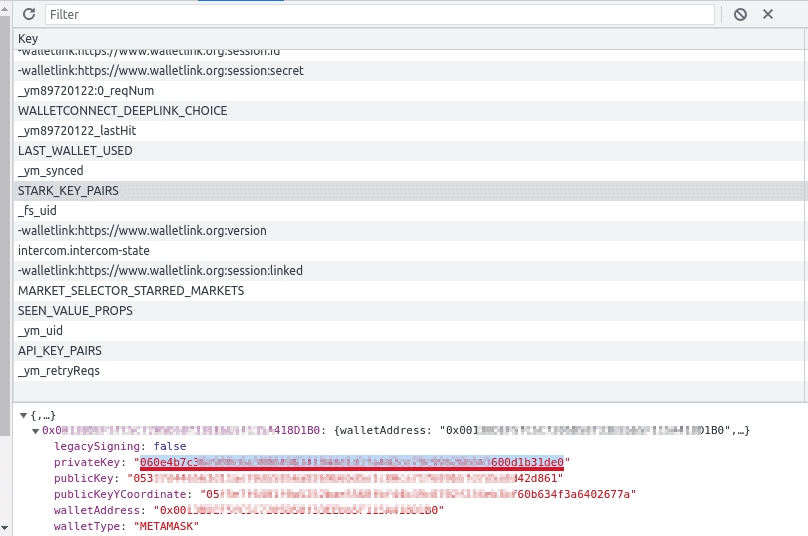Click the refresh storage icon
Screen dimensions: 808x536
coord(29,14)
